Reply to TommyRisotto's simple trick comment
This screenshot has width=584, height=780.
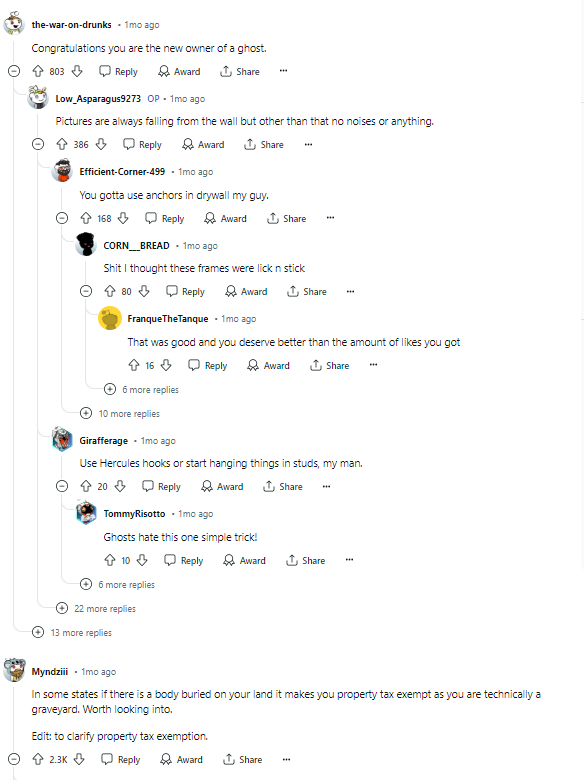tap(184, 561)
